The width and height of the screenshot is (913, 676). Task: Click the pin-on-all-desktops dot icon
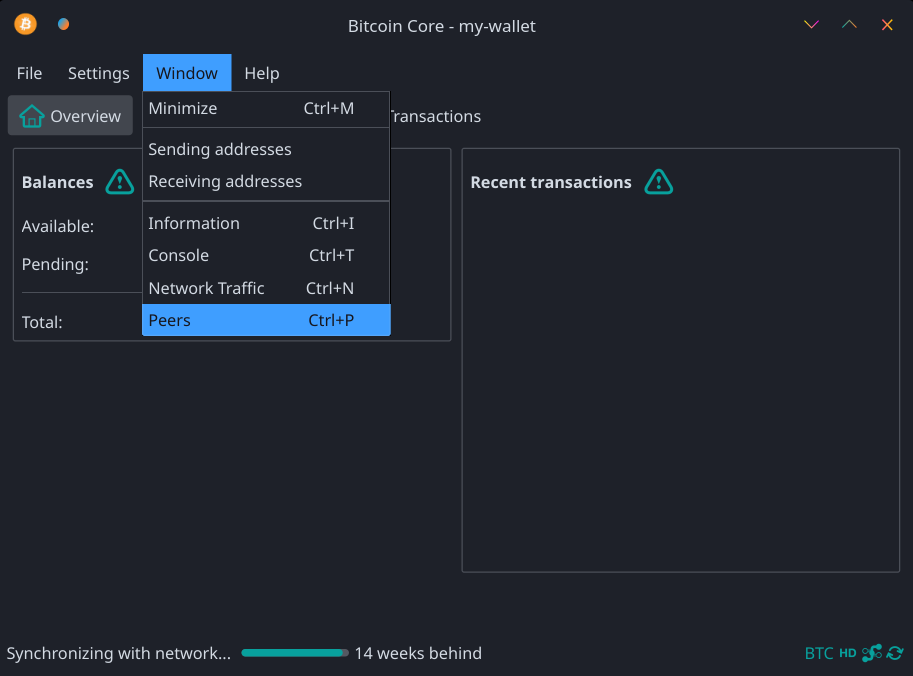pyautogui.click(x=64, y=24)
